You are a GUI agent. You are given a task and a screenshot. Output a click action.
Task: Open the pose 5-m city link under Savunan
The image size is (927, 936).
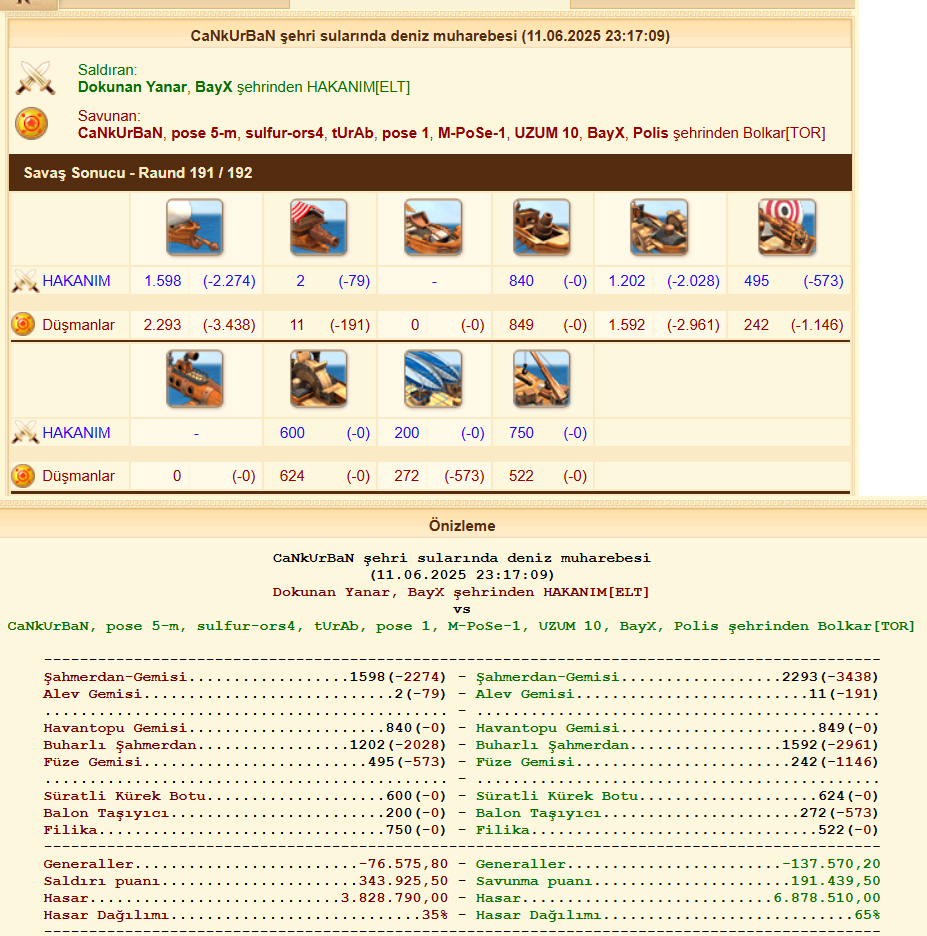pos(204,133)
